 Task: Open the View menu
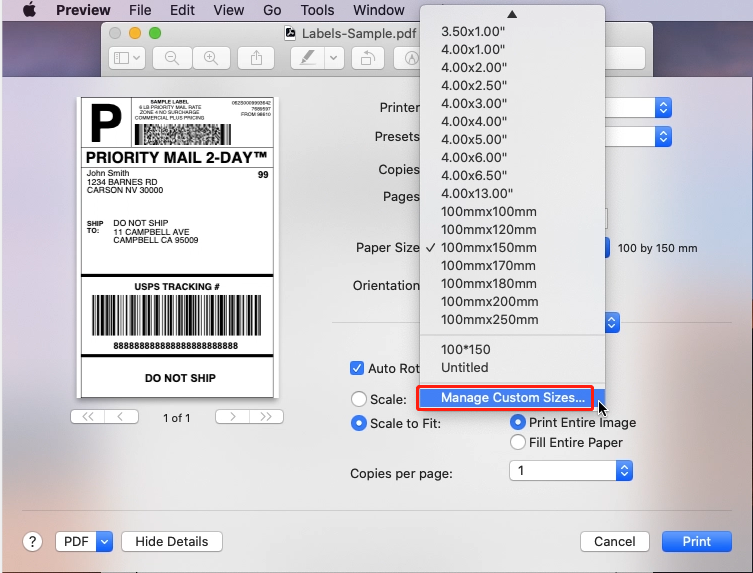[229, 10]
